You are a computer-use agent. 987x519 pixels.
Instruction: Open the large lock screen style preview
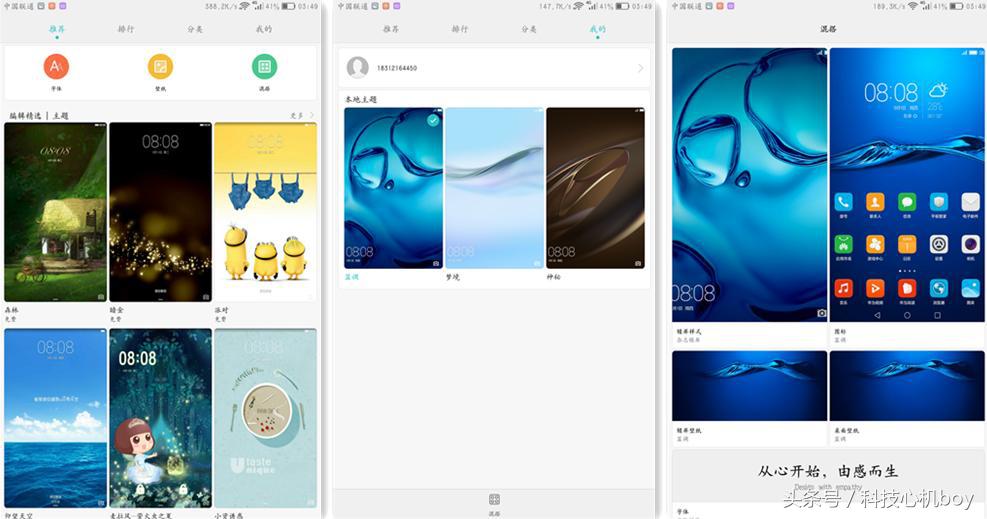750,185
